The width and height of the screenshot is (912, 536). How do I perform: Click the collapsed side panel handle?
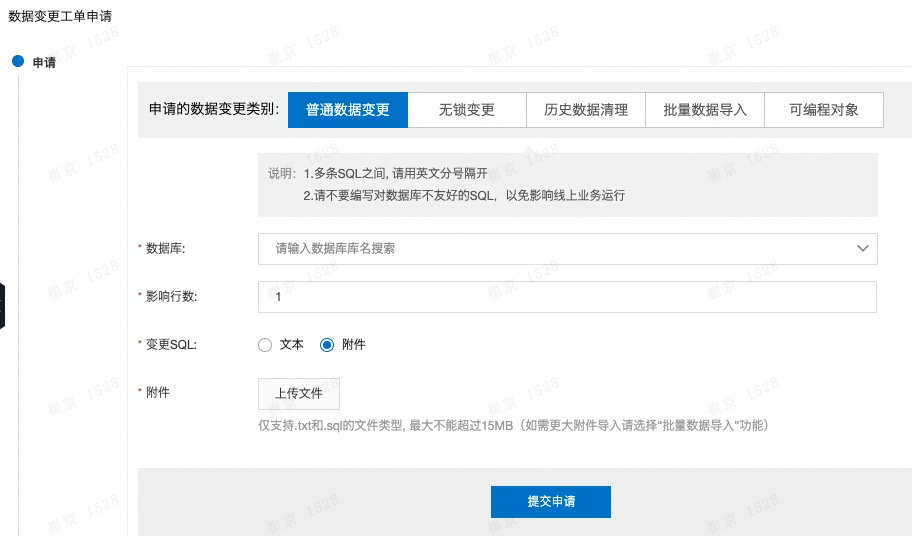point(2,306)
